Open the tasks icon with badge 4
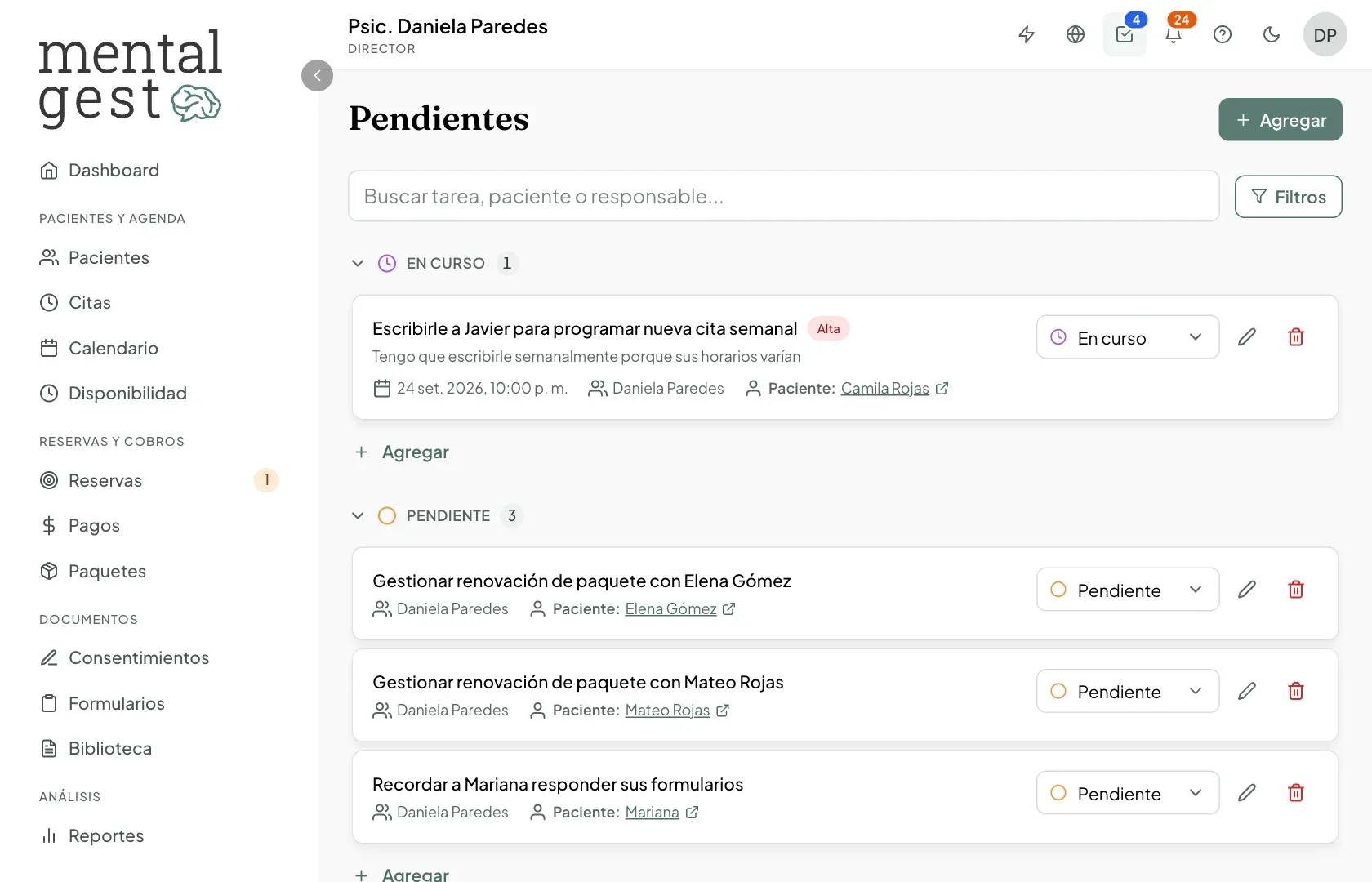This screenshot has width=1372, height=882. point(1125,34)
